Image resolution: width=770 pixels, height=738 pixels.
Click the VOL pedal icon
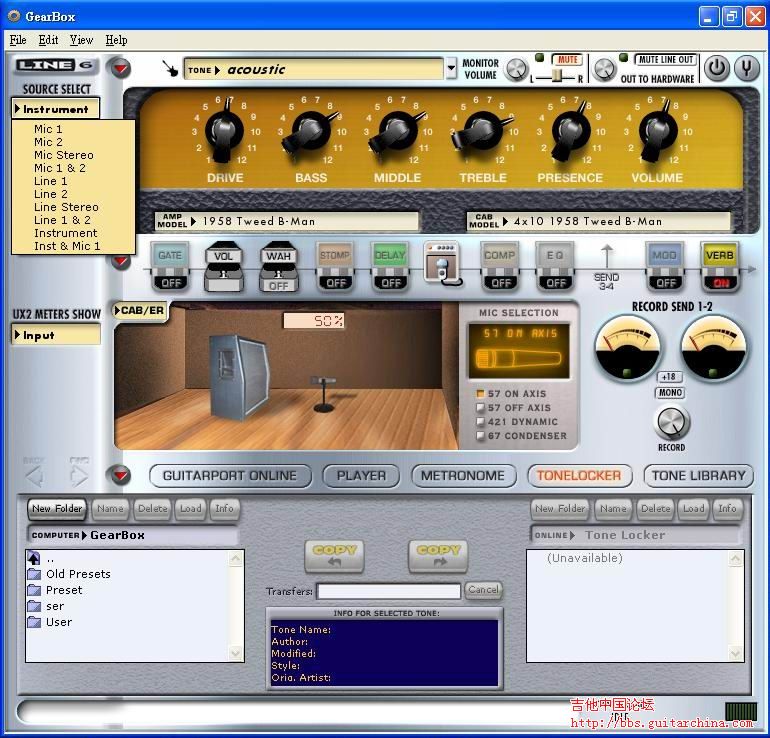[224, 266]
